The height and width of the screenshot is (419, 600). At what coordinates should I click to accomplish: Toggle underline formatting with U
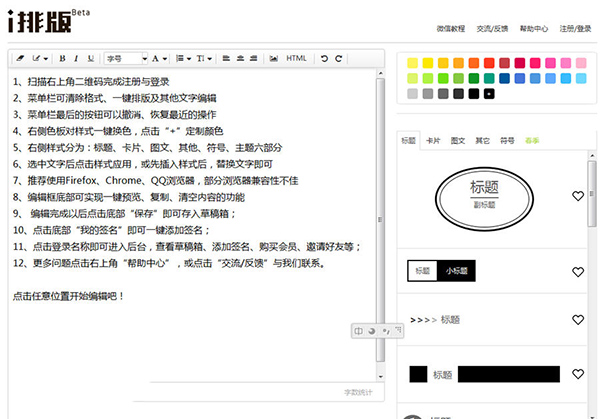click(91, 59)
